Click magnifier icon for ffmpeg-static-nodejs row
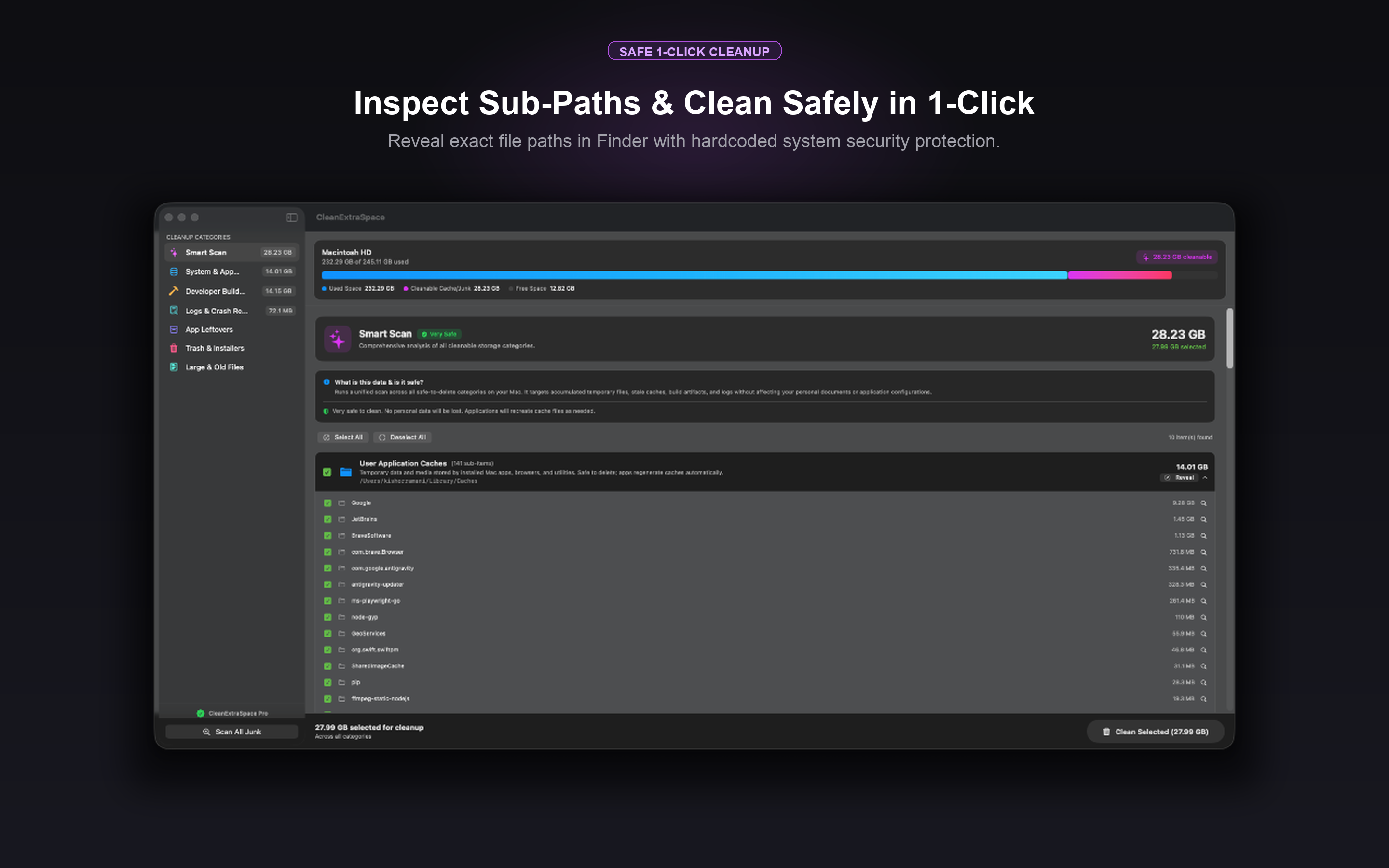 1204,699
